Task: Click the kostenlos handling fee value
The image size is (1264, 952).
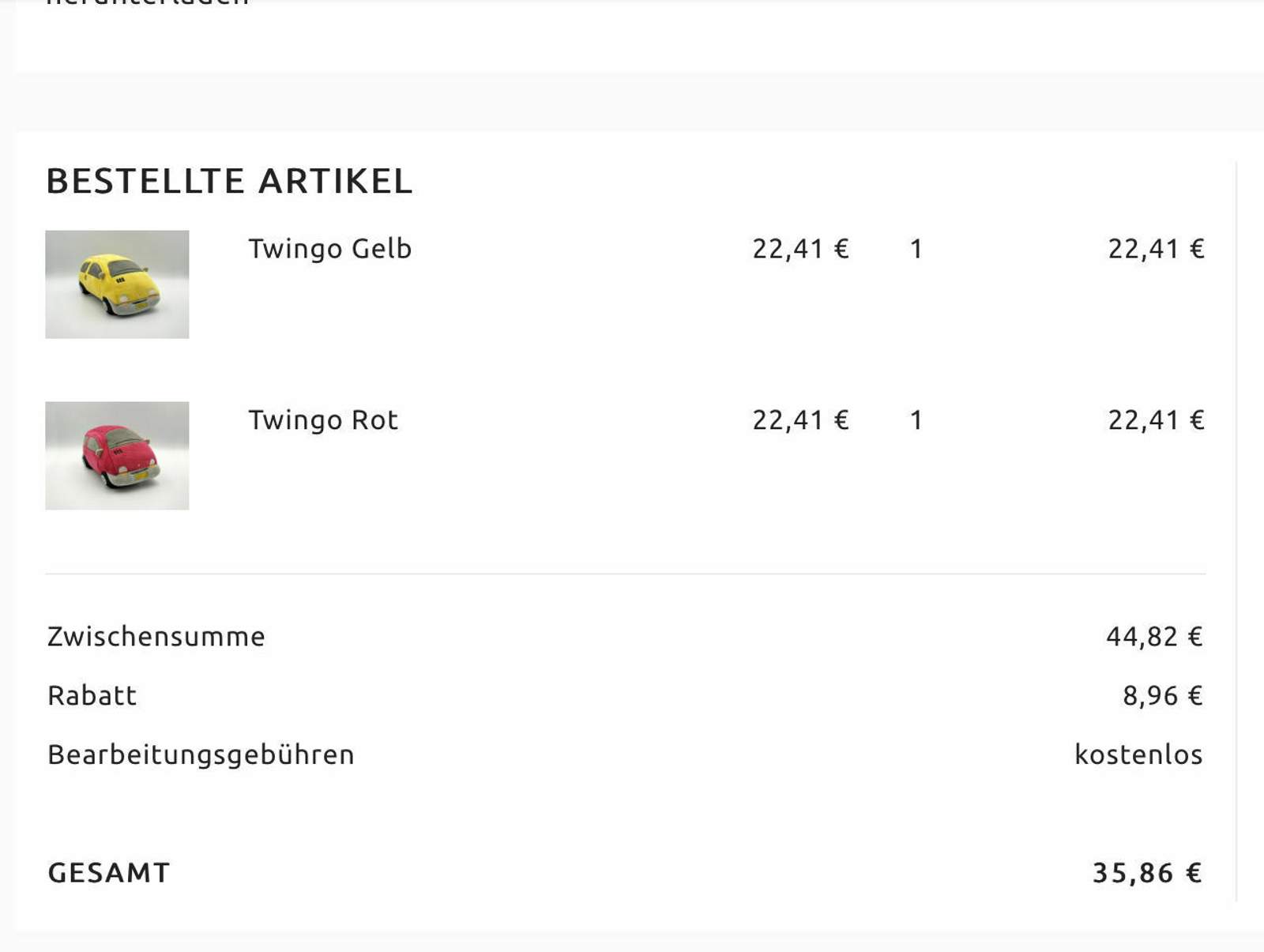Action: (x=1138, y=755)
